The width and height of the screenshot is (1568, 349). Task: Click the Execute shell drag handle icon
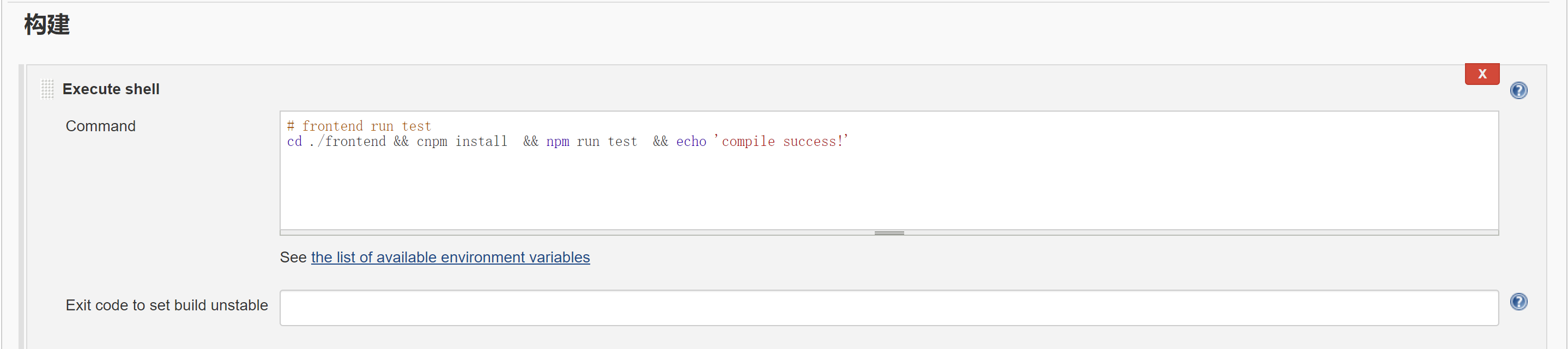(x=47, y=89)
